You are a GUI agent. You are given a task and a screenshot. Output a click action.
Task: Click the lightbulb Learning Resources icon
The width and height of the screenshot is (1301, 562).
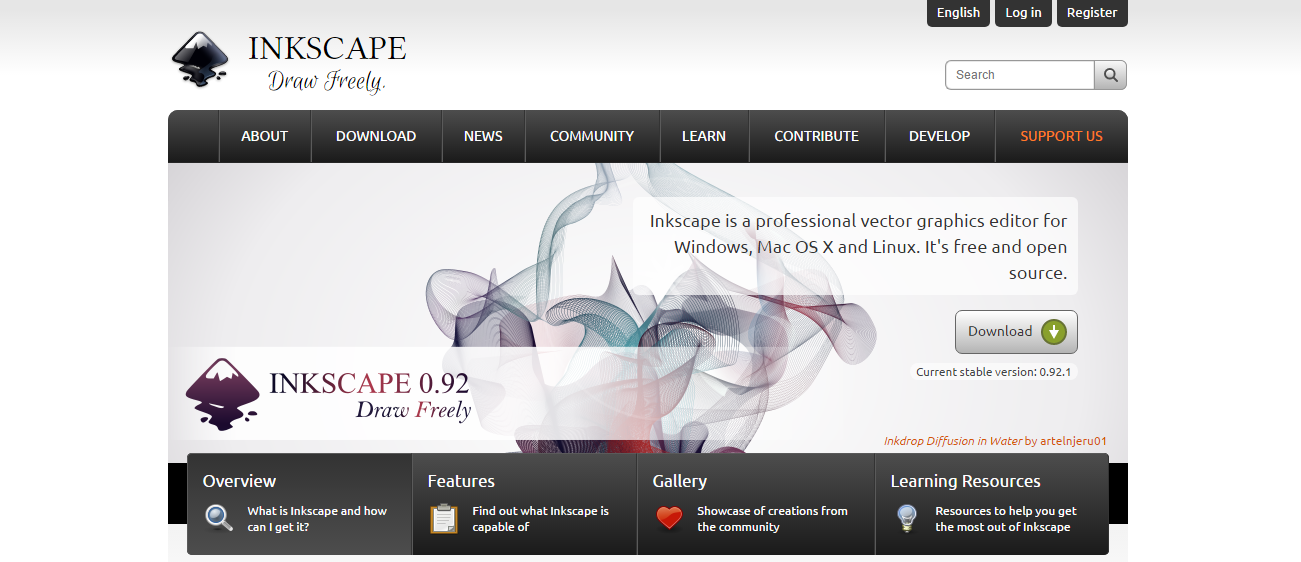tap(906, 518)
